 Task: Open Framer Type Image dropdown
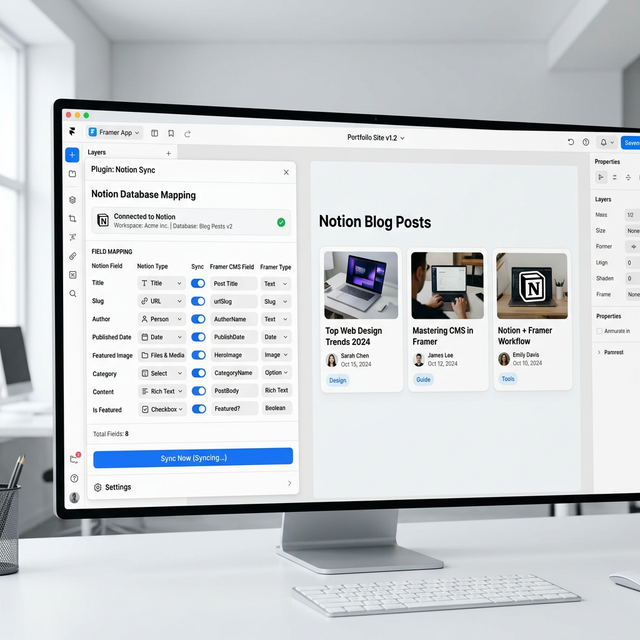coord(276,355)
